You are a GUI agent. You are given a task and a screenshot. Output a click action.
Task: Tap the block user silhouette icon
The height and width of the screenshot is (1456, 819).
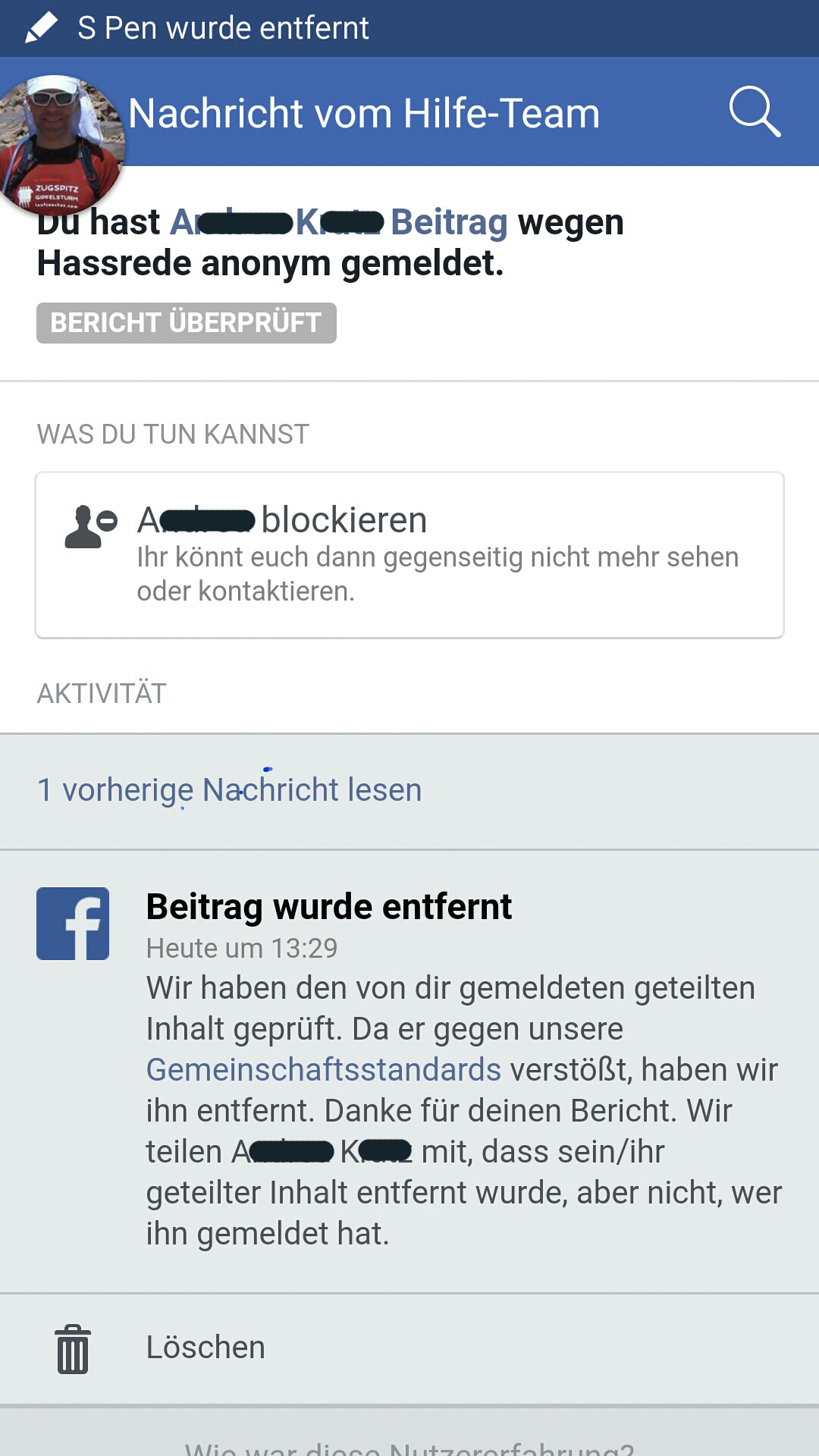coord(90,526)
